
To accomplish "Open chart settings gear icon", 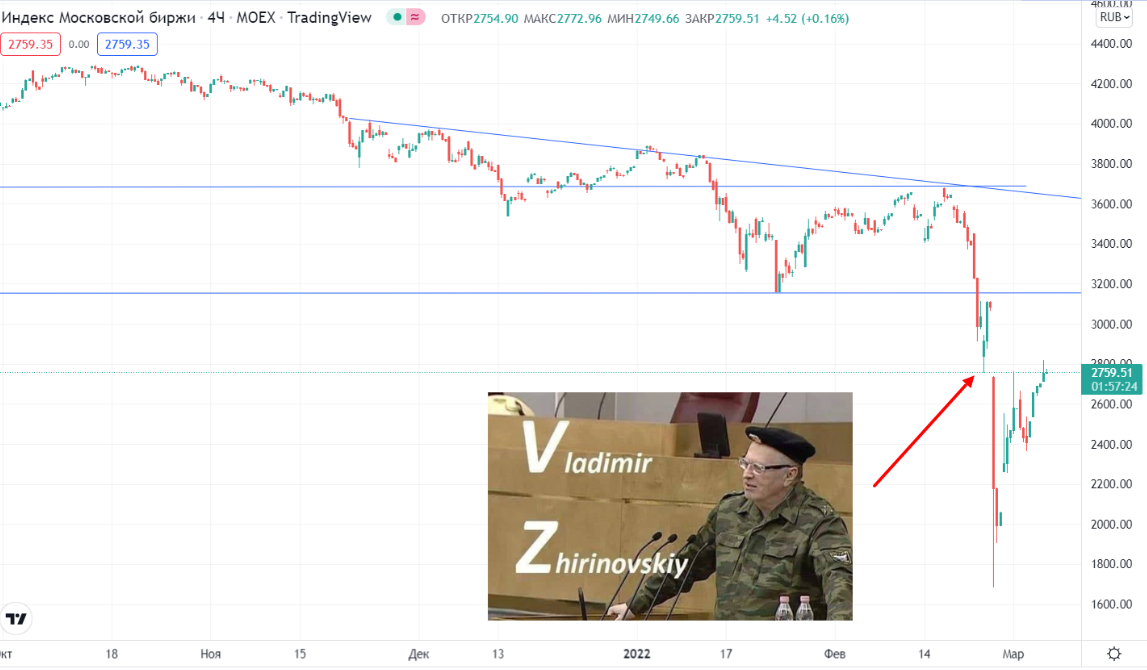I will pyautogui.click(x=1114, y=654).
